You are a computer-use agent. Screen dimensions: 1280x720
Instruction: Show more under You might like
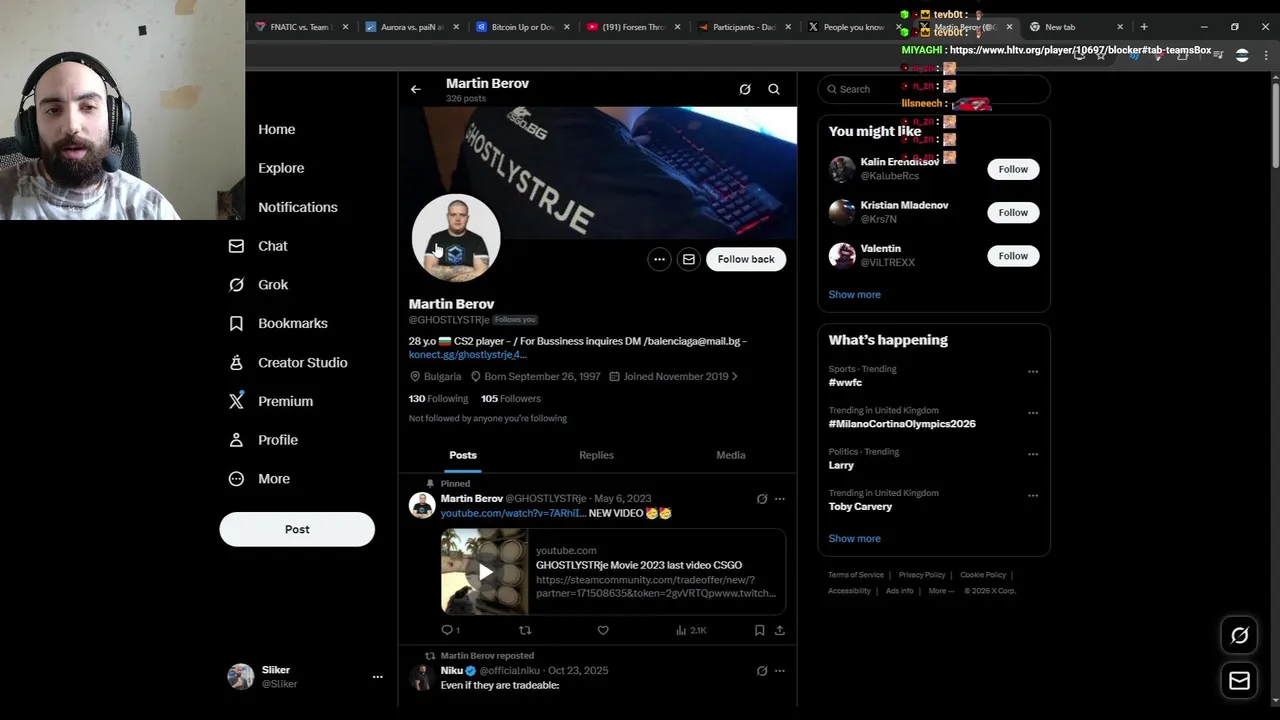854,295
